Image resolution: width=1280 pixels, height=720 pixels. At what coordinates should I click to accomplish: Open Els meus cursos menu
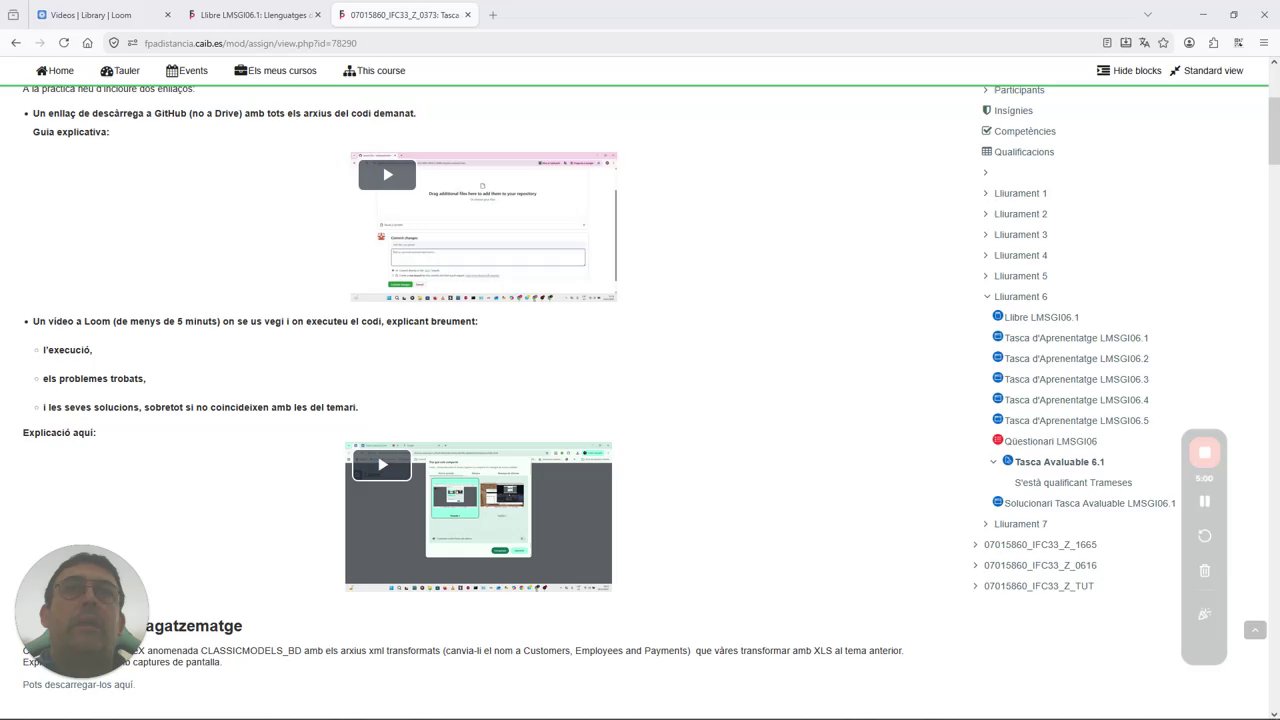[275, 71]
